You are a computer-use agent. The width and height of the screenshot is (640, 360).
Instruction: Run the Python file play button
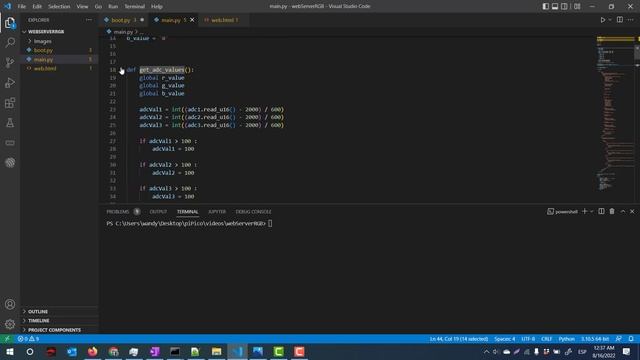602,20
